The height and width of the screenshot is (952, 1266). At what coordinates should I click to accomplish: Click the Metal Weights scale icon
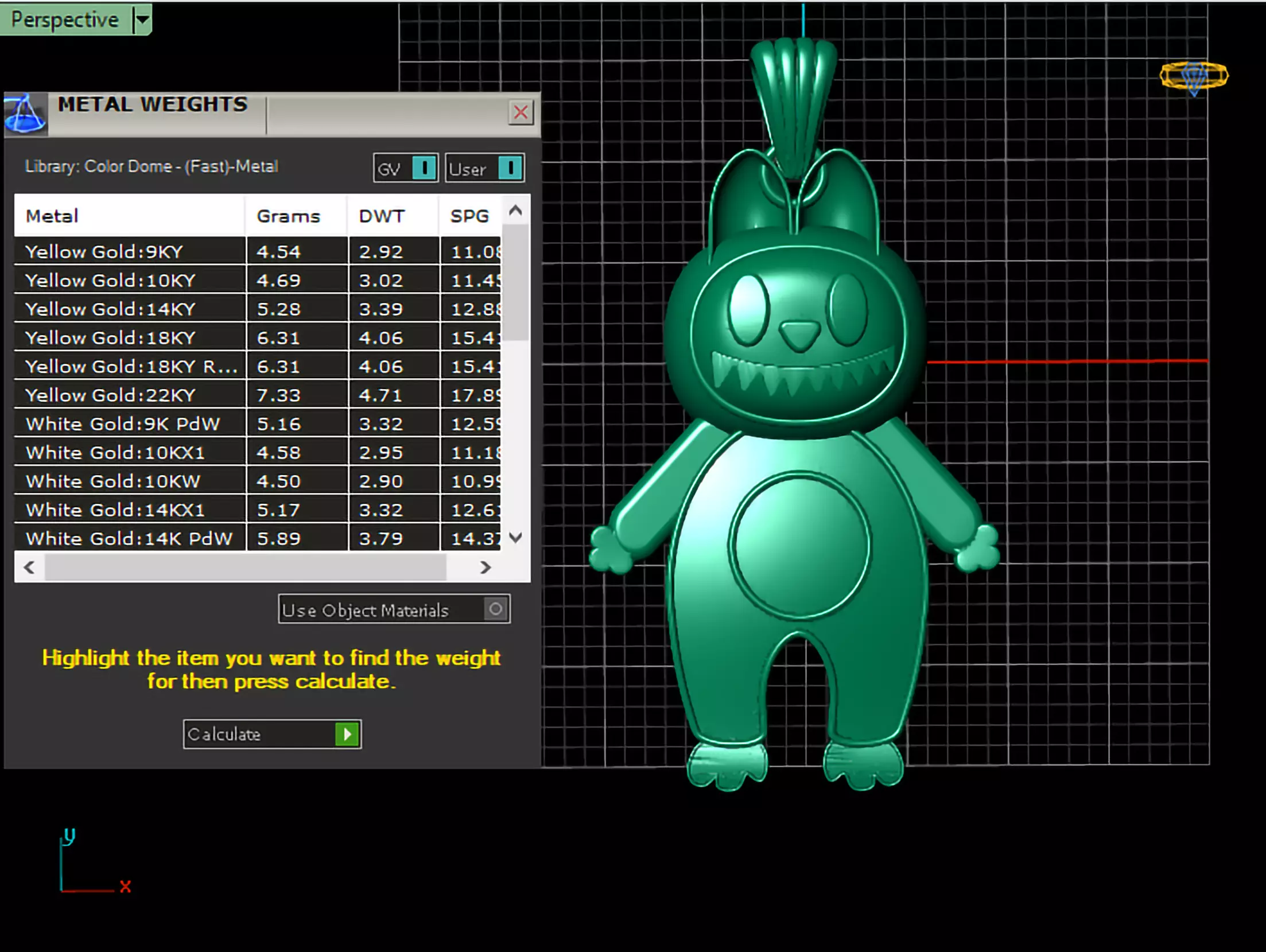click(x=25, y=114)
